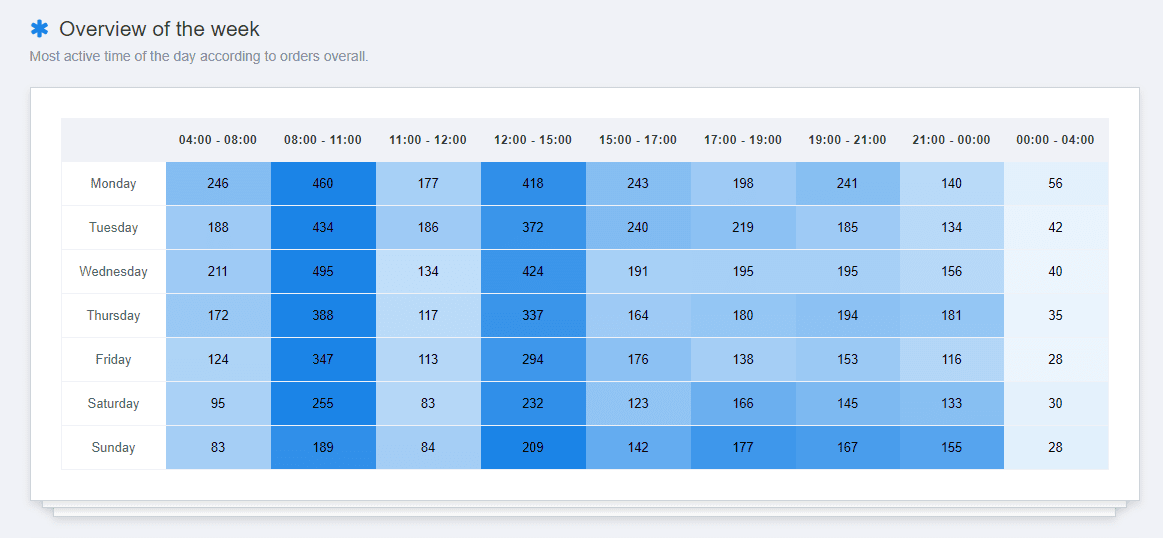Viewport: 1163px width, 538px height.
Task: Click the Thursday 181 cell
Action: [952, 315]
